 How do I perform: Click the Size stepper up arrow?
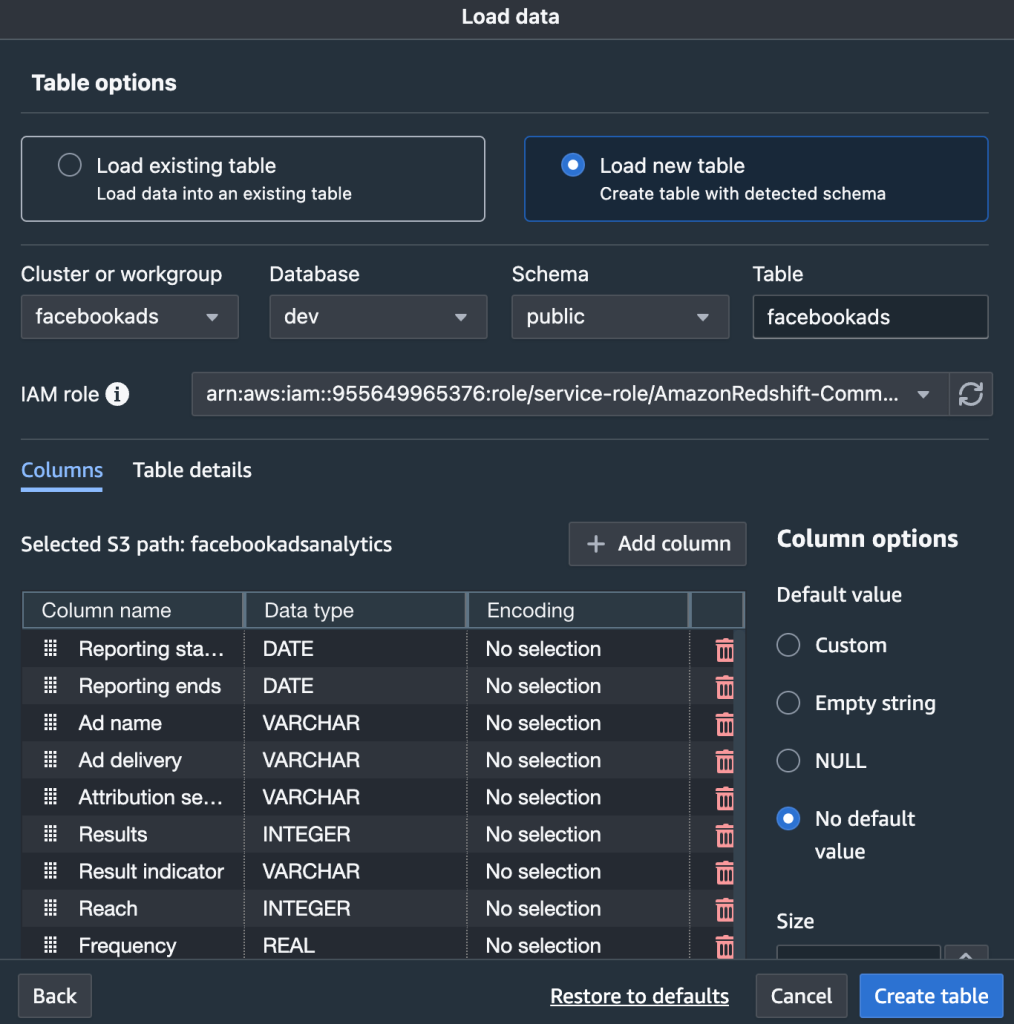tap(966, 956)
